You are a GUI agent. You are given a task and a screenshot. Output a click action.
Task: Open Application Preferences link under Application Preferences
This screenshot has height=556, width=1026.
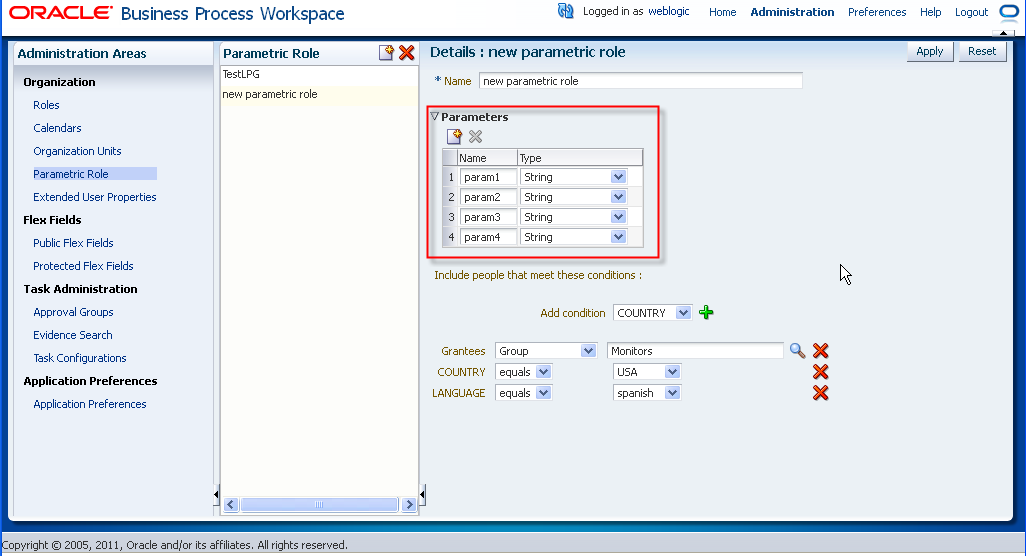tap(90, 404)
